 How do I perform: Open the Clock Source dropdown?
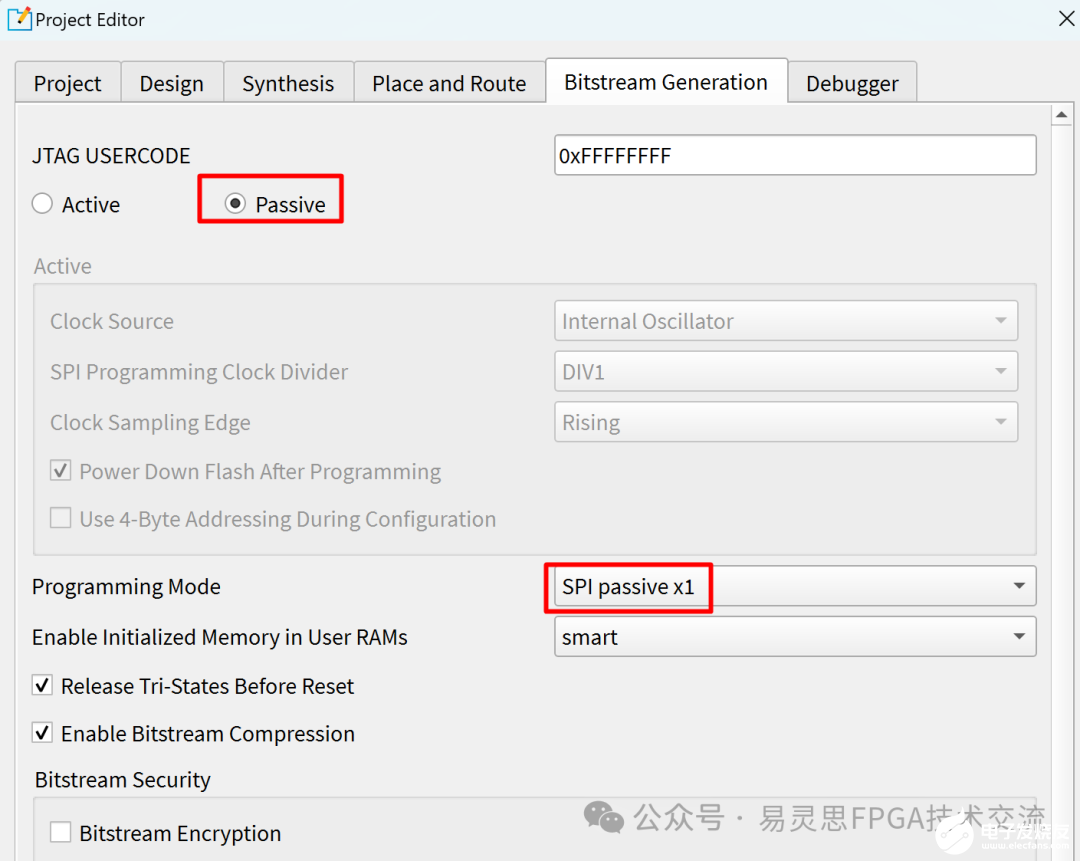coord(786,321)
